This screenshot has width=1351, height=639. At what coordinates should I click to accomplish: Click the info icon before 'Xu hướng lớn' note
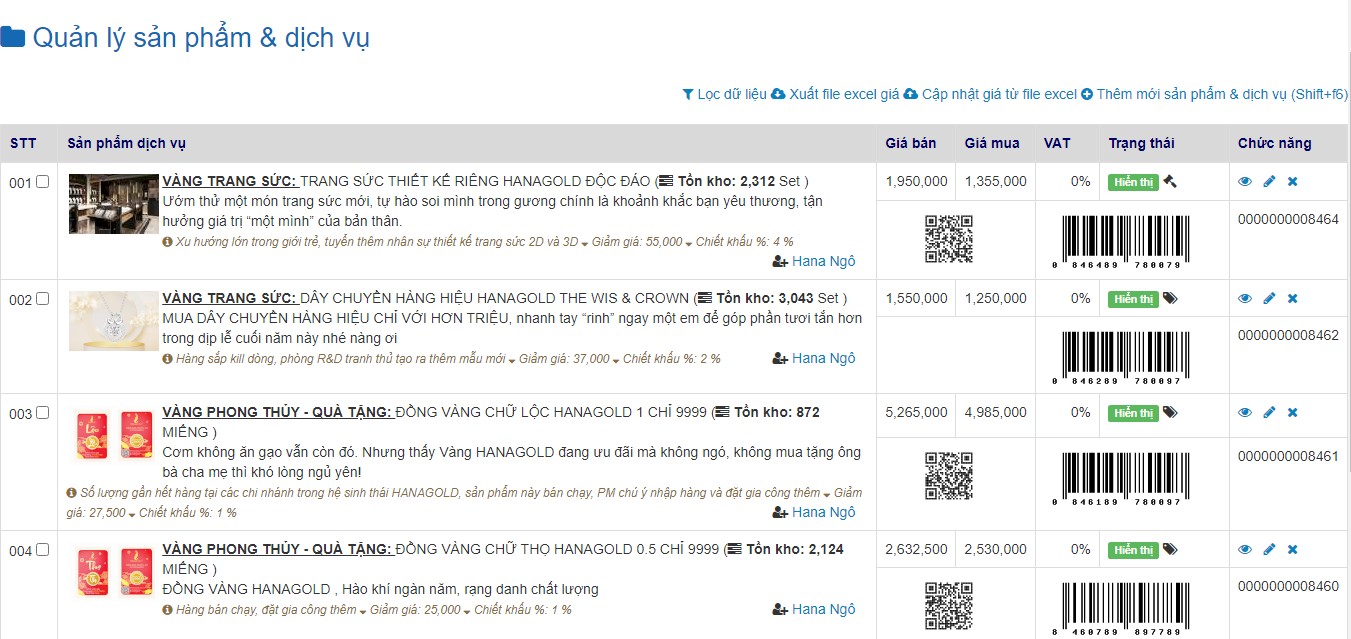click(x=167, y=242)
